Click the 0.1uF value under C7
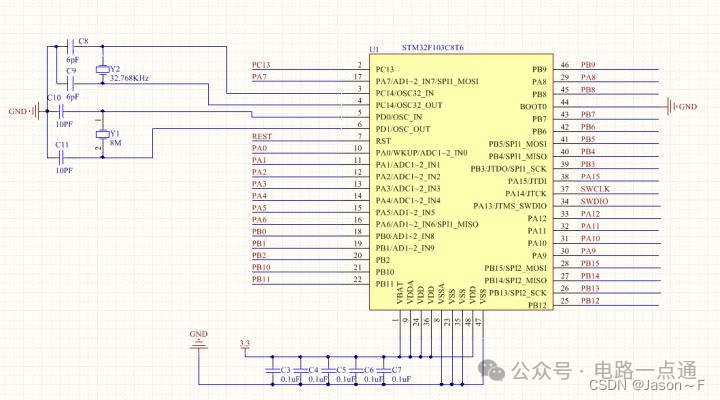This screenshot has height=400, width=720. point(401,379)
